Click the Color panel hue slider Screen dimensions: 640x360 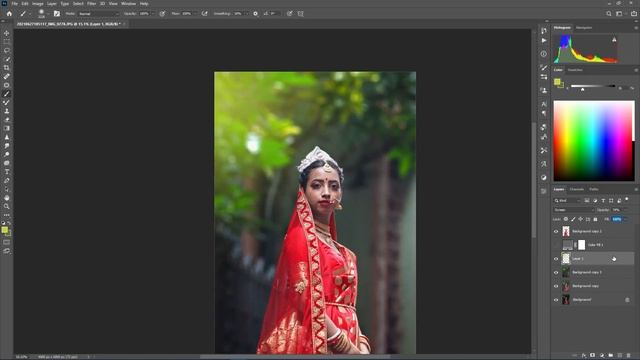point(593,86)
